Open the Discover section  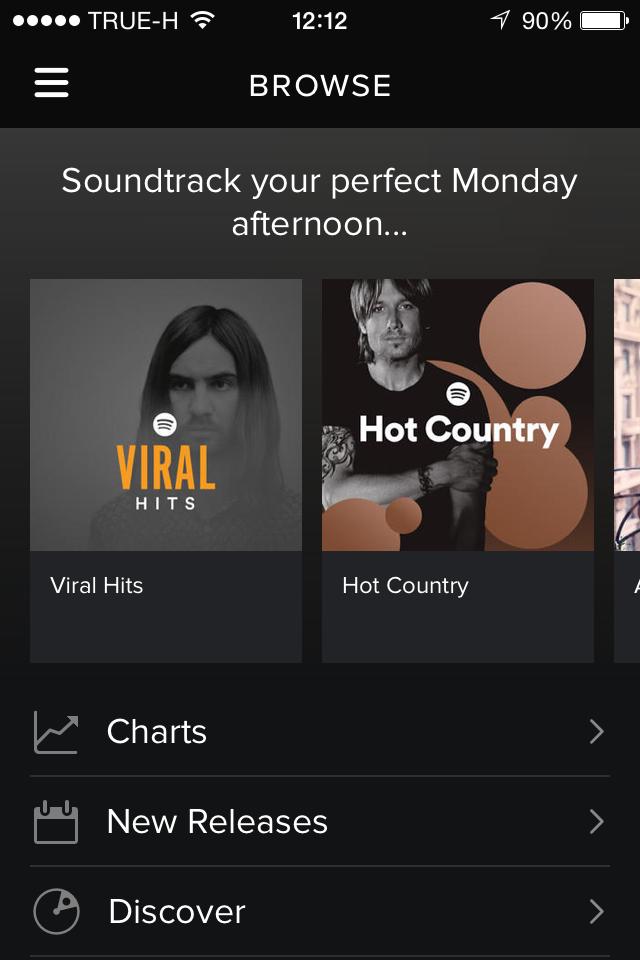click(176, 912)
